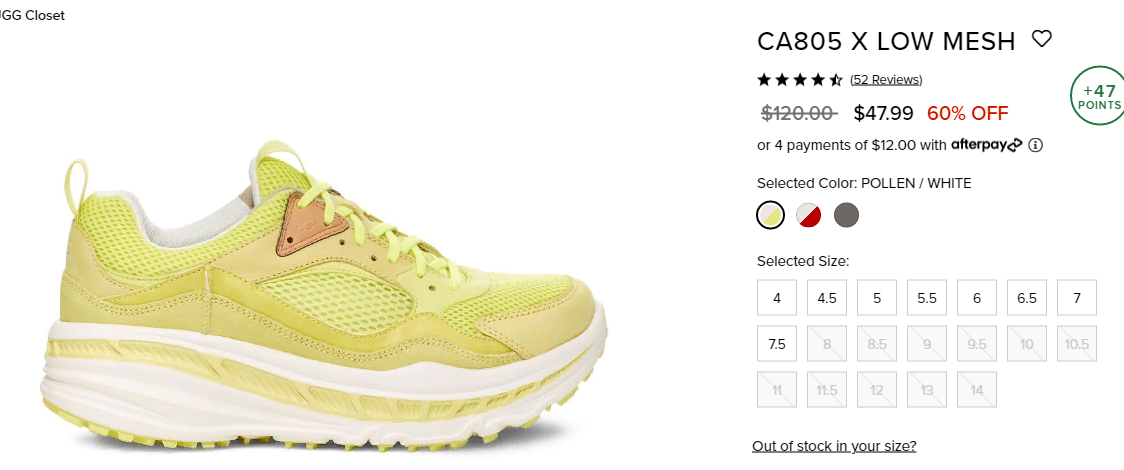Select the Pollen / White color swatch
The image size is (1124, 470).
(771, 215)
